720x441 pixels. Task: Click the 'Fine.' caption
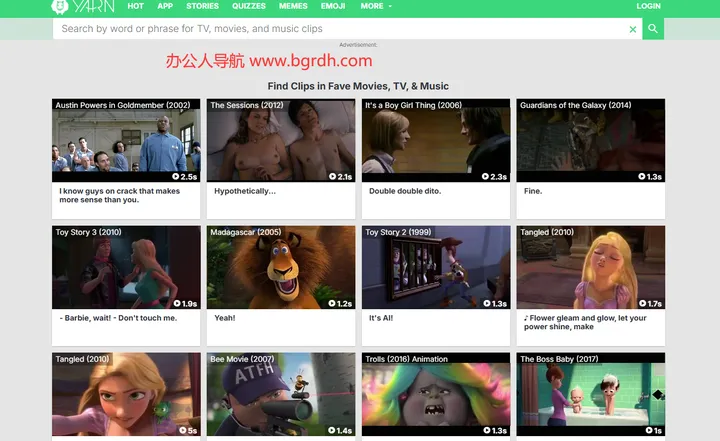(533, 191)
